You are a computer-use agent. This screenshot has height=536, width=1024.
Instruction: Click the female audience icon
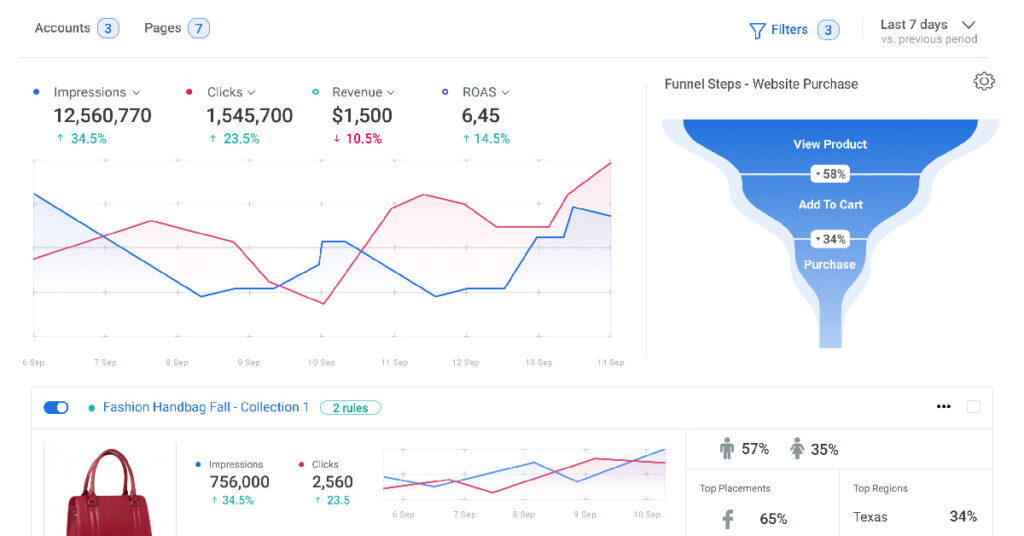(x=797, y=449)
